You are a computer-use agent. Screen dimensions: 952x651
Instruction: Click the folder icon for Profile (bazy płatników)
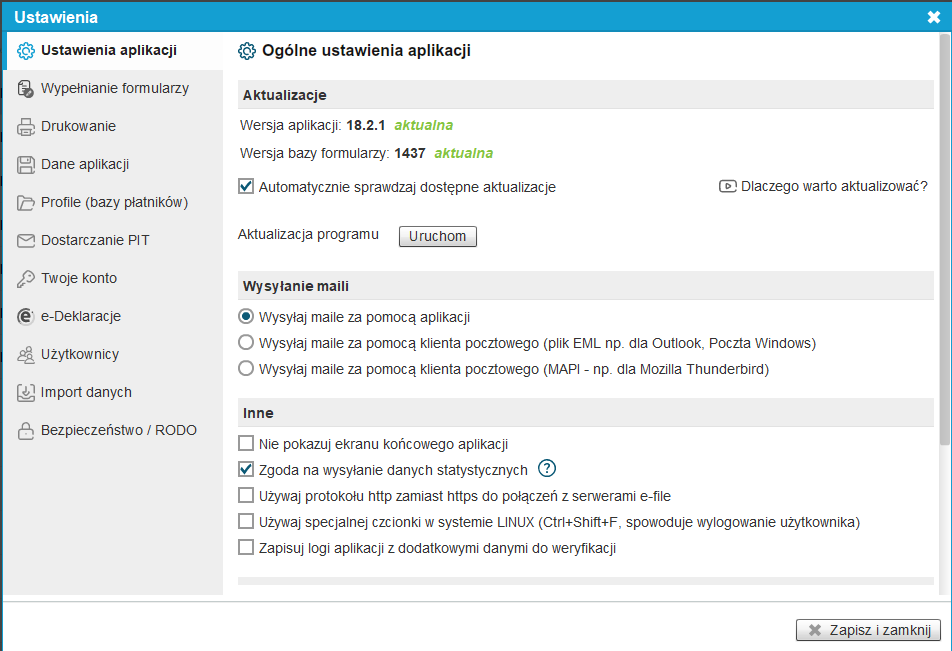[x=26, y=203]
